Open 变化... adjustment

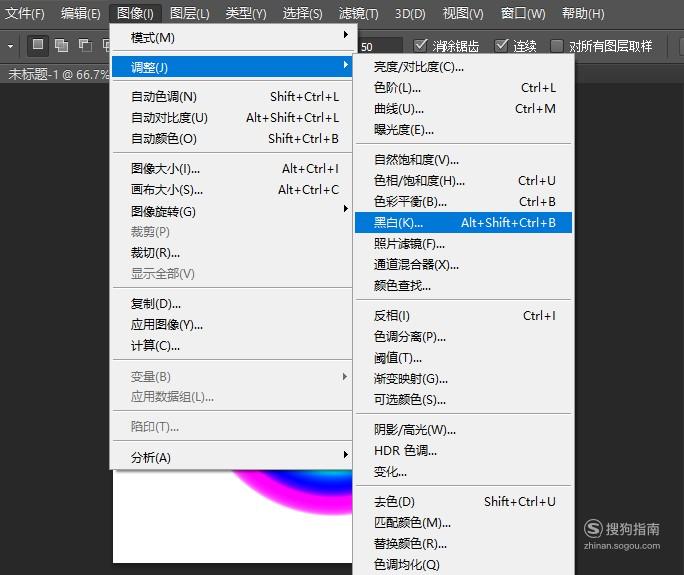pos(463,472)
